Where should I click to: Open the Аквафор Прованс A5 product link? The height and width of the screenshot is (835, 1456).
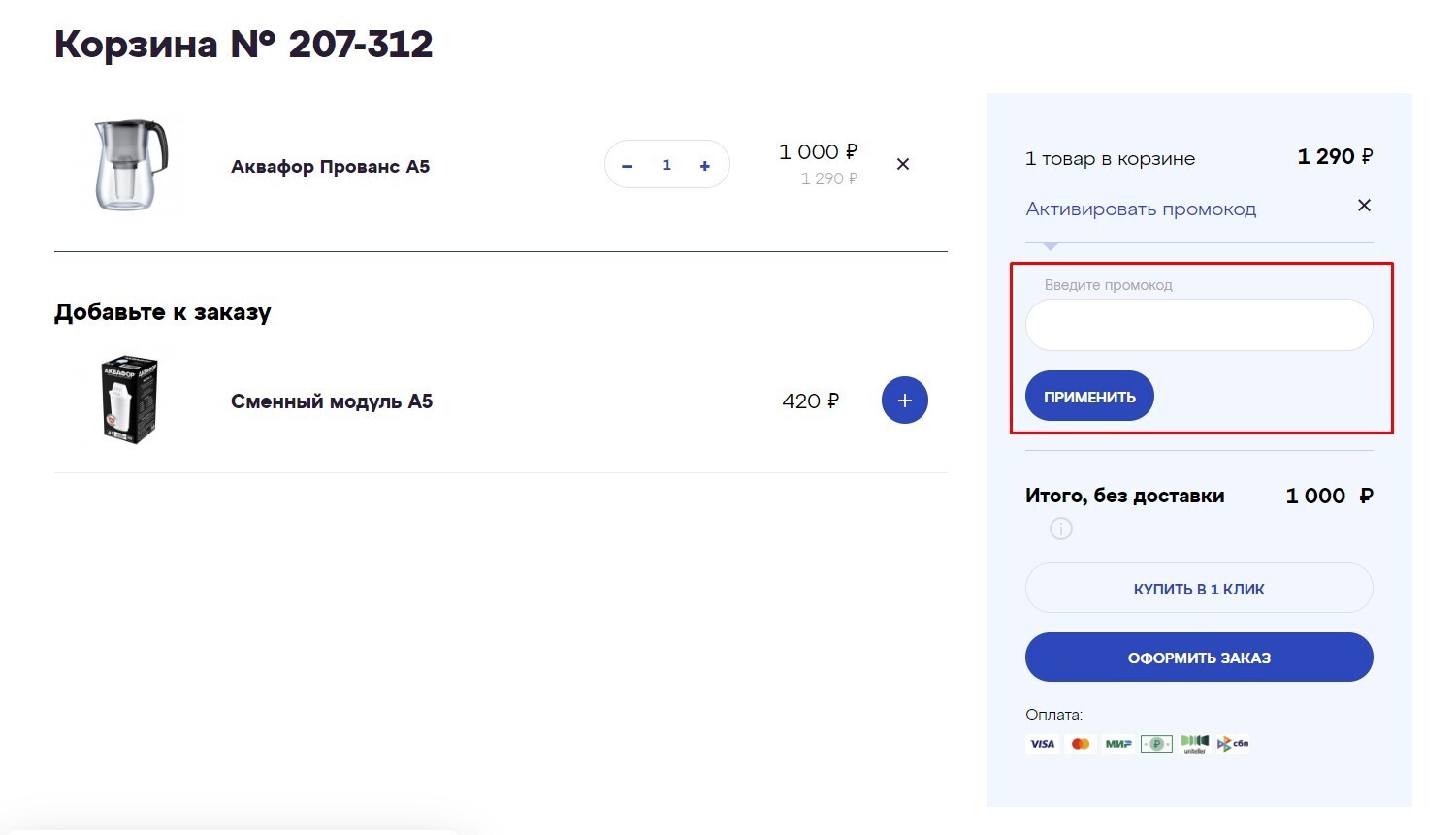(x=330, y=167)
